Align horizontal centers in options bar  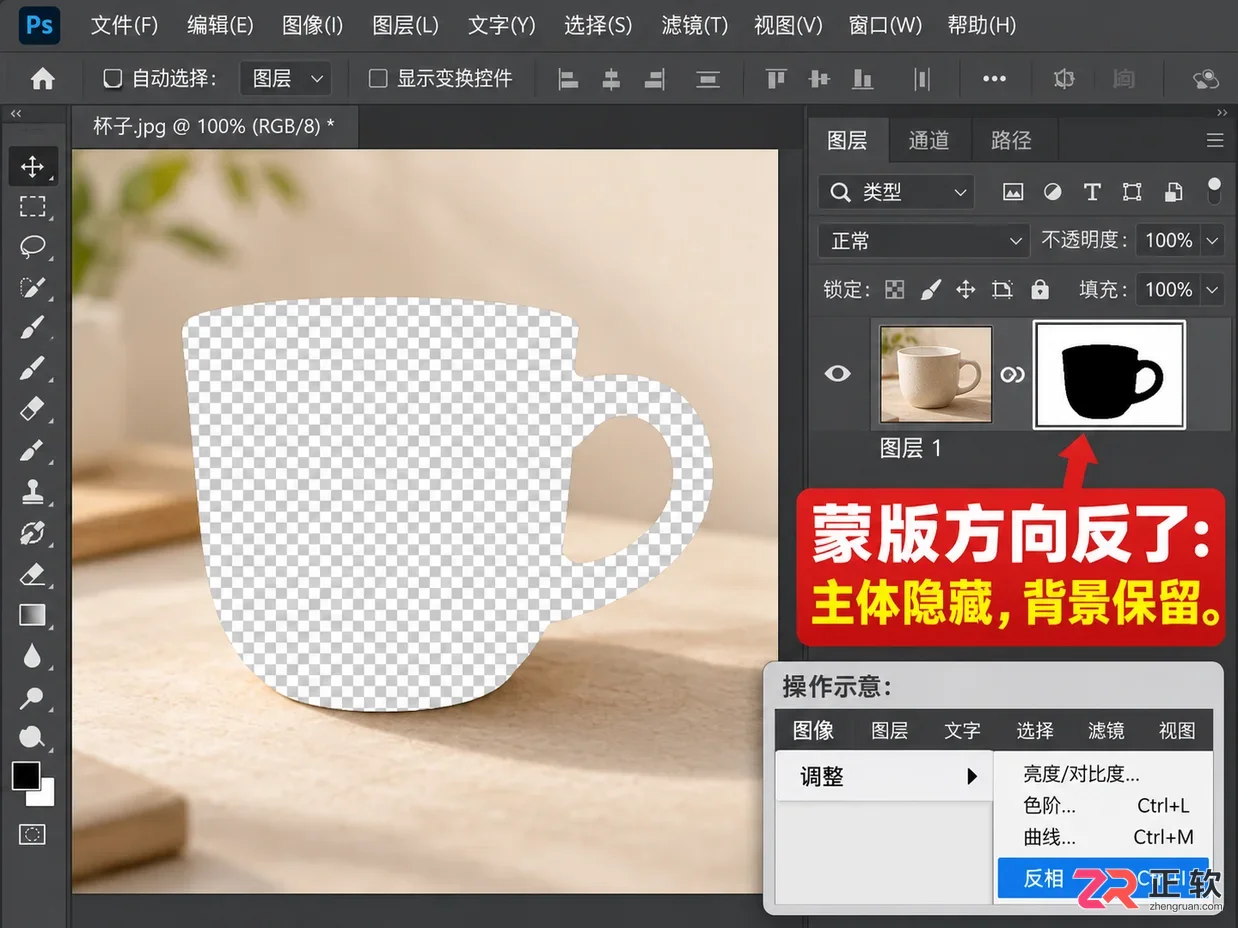611,79
